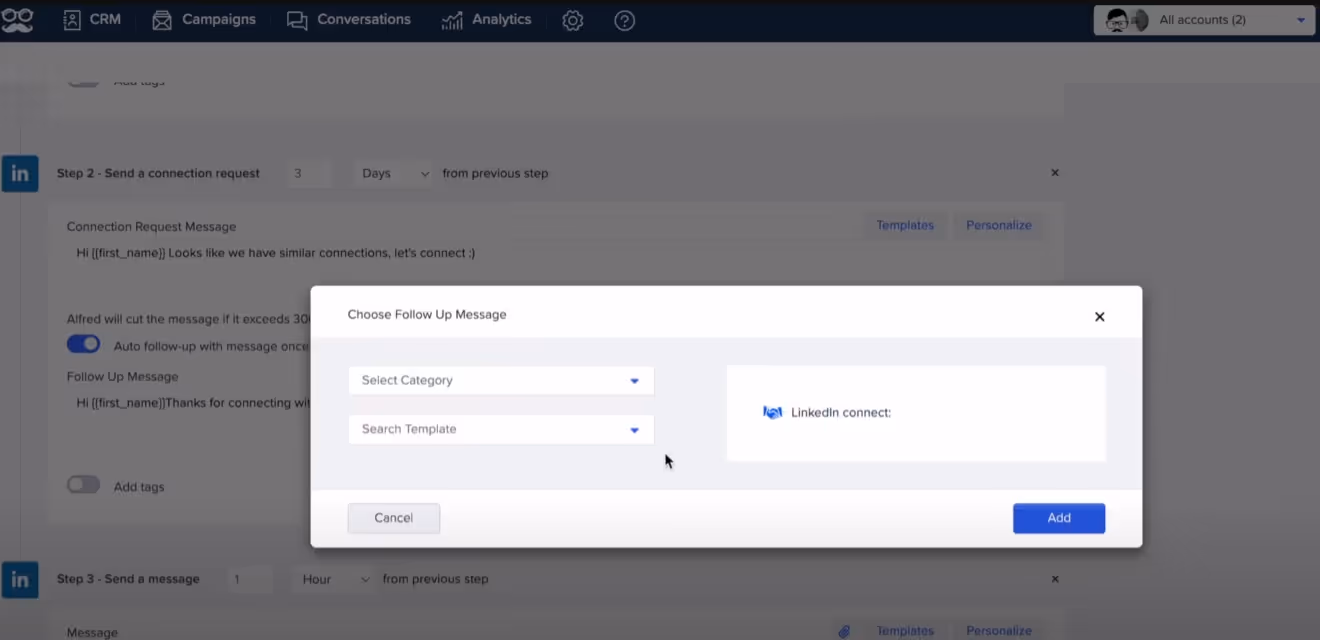Viewport: 1320px width, 640px height.
Task: Click the CRM icon in top navigation
Action: [70, 18]
